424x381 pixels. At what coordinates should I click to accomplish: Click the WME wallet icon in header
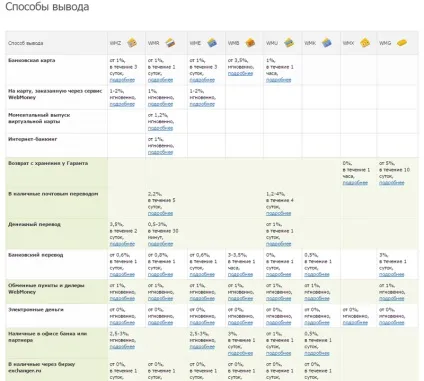click(212, 43)
